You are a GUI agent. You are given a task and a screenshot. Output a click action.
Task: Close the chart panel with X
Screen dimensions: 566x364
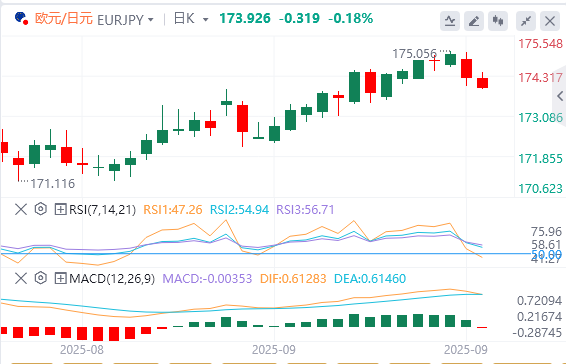[x=550, y=21]
